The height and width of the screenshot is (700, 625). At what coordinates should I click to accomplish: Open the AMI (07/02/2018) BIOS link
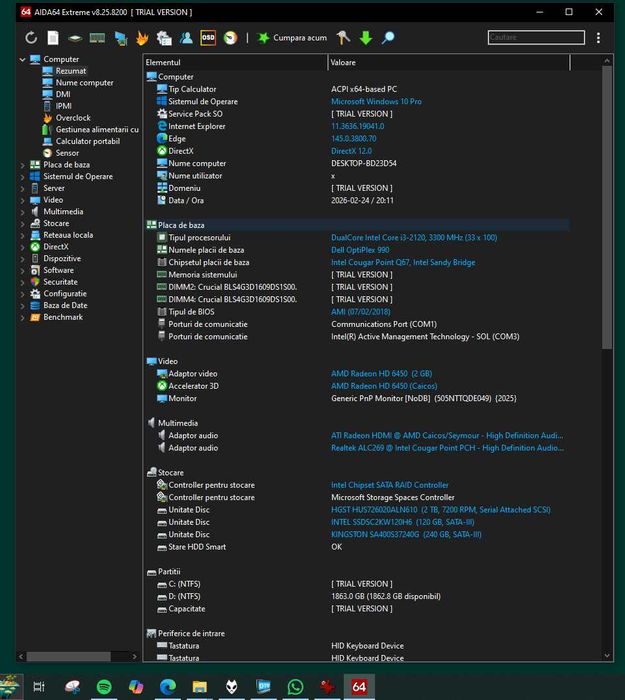360,312
